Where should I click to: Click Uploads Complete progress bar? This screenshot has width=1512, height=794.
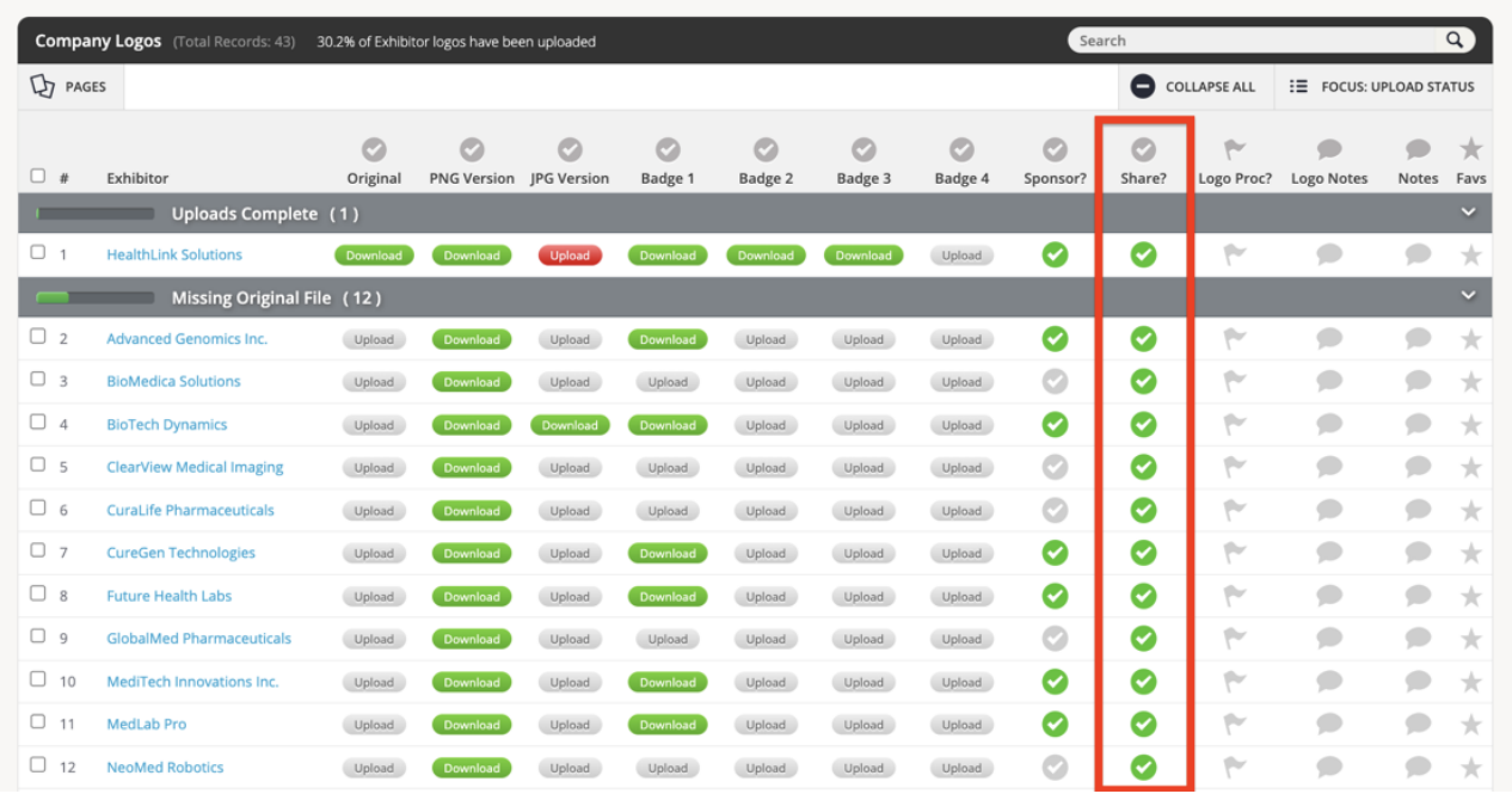pyautogui.click(x=95, y=213)
